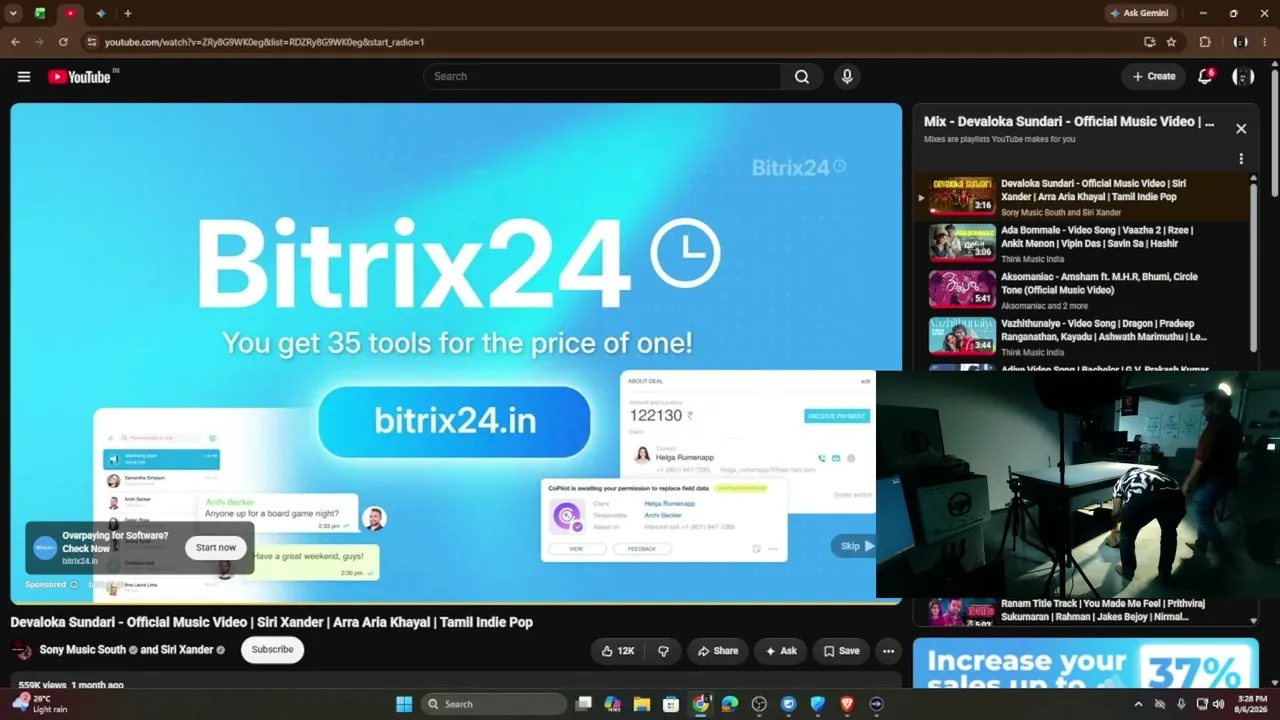Image resolution: width=1280 pixels, height=720 pixels.
Task: Open Microsoft Store from the taskbar
Action: click(671, 704)
